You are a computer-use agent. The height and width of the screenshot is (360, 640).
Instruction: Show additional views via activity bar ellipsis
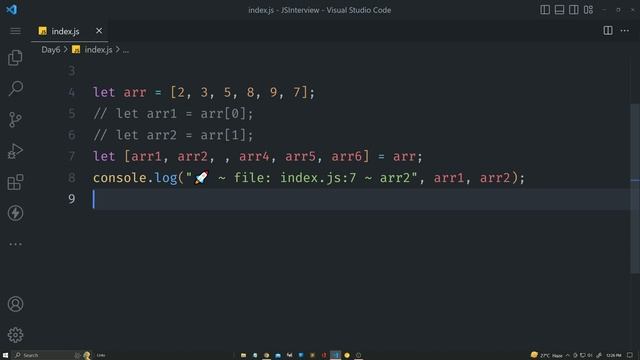pyautogui.click(x=16, y=244)
